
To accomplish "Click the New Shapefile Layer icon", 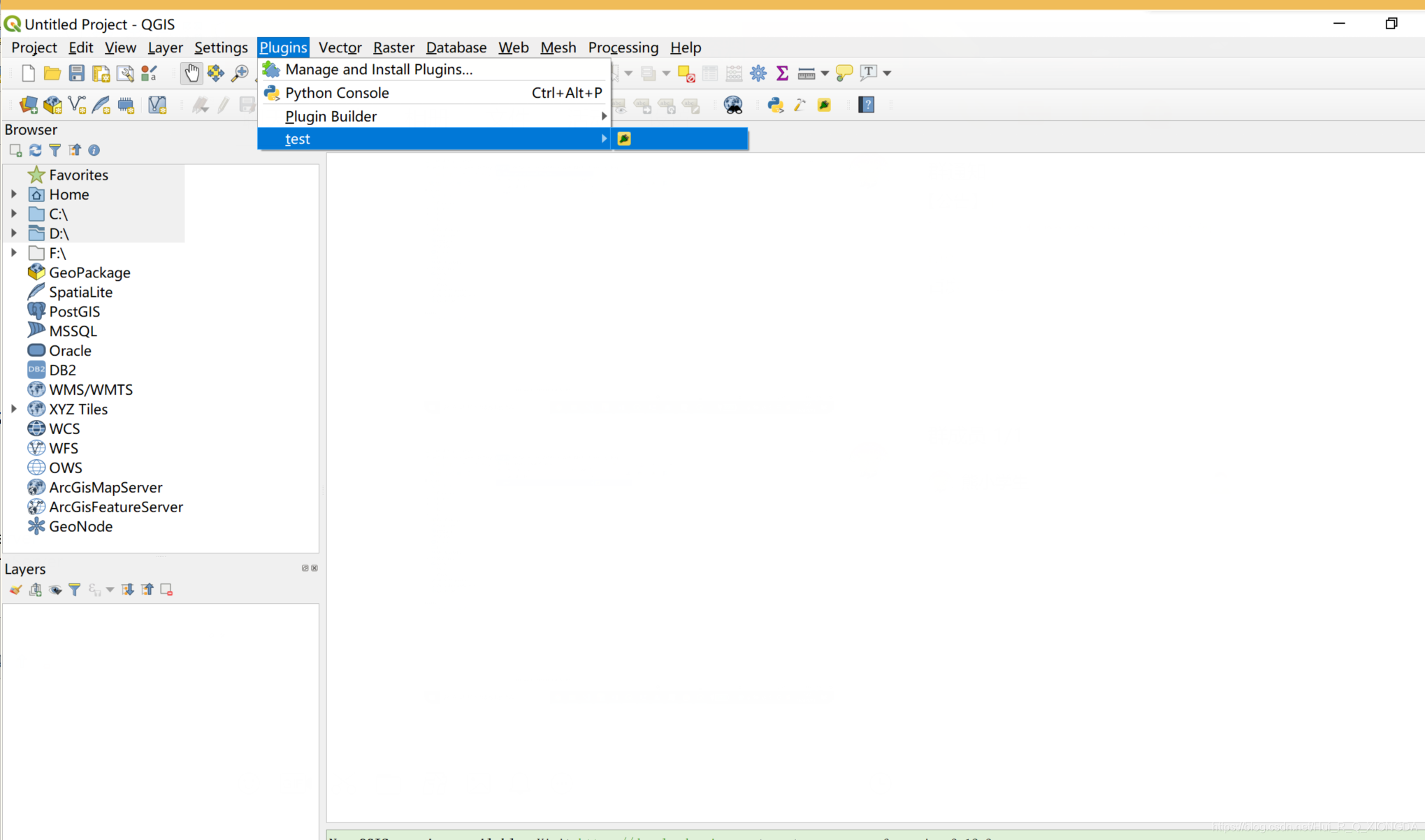I will tap(78, 105).
